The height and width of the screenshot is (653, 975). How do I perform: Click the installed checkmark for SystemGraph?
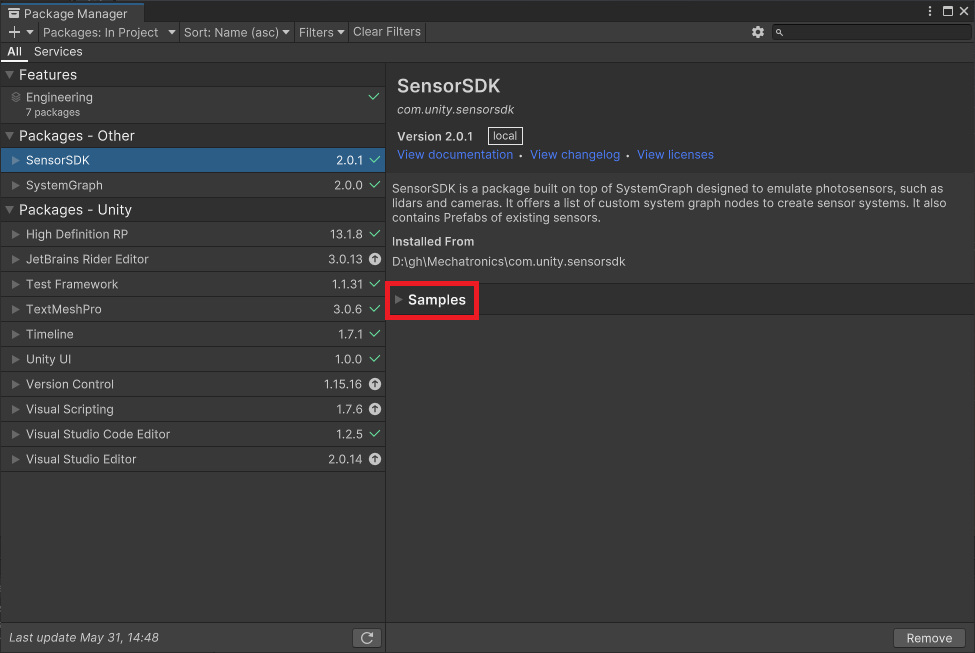click(x=375, y=185)
